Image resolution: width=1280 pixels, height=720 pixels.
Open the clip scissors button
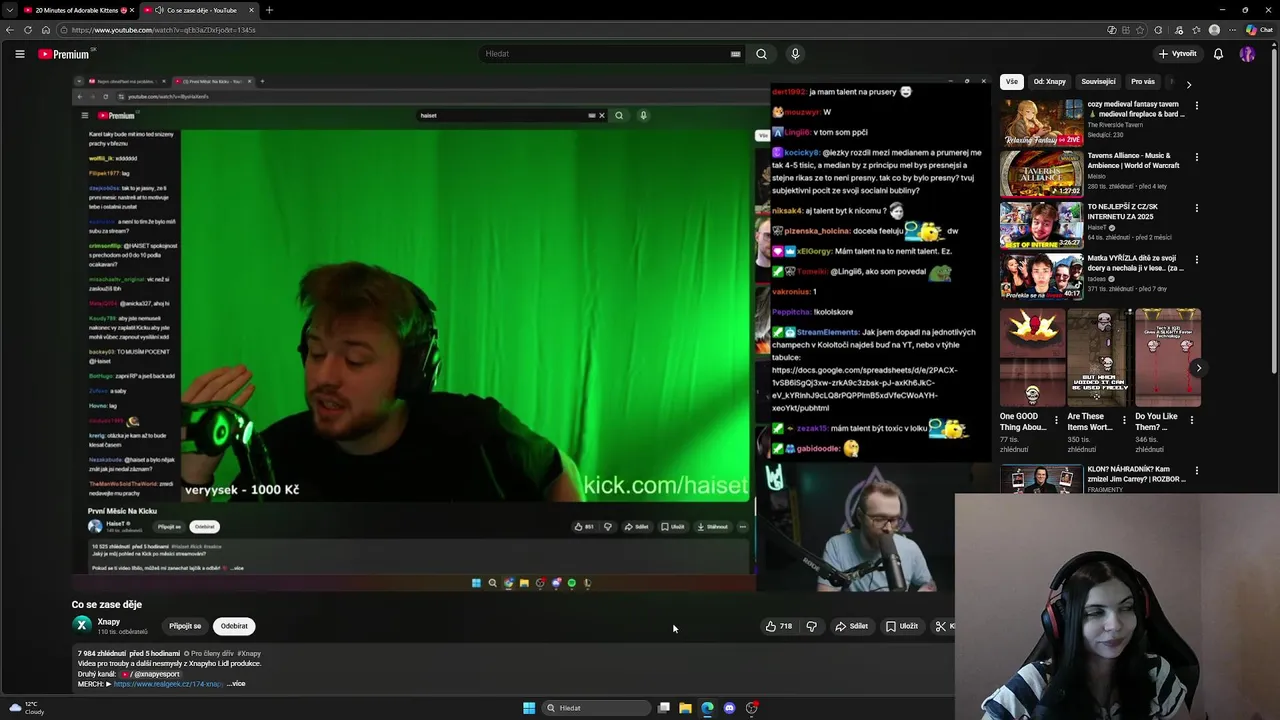point(943,626)
